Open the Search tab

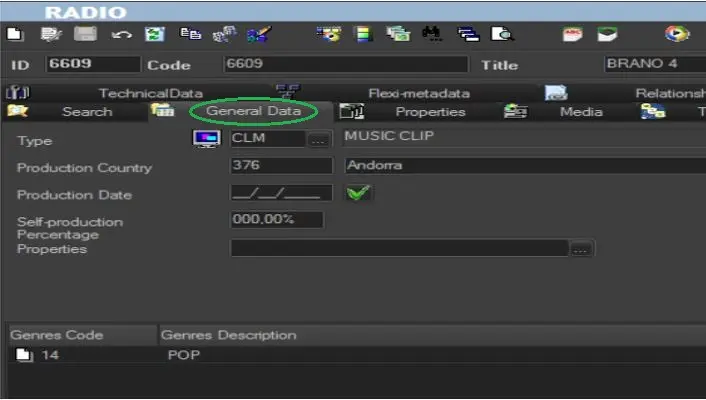click(87, 111)
